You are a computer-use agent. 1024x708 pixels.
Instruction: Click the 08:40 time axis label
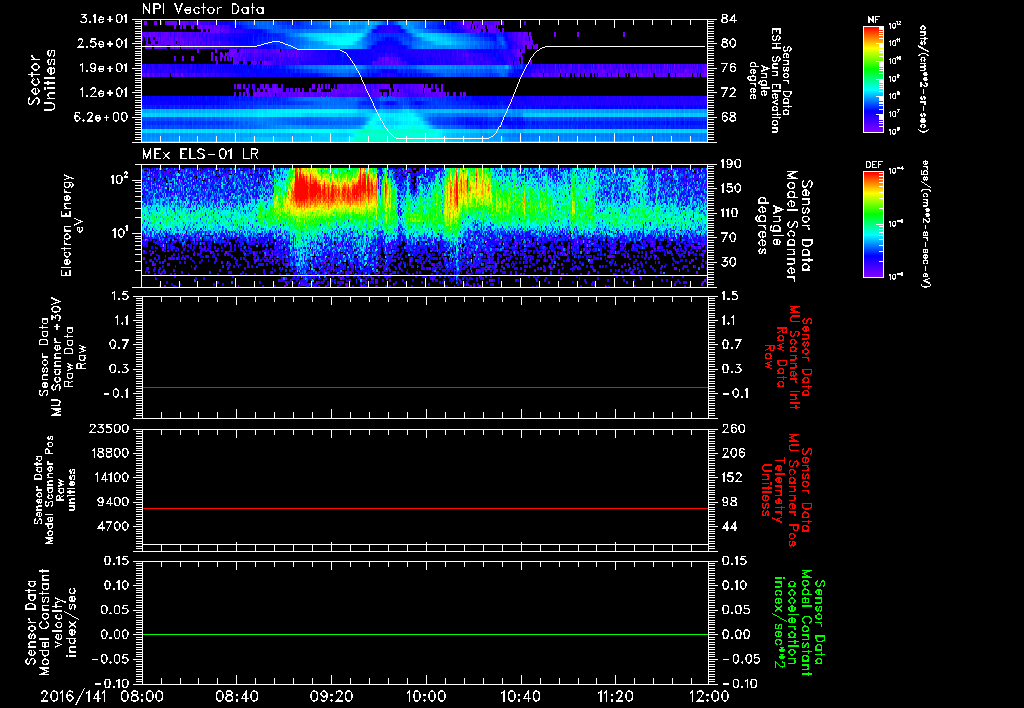(237, 696)
